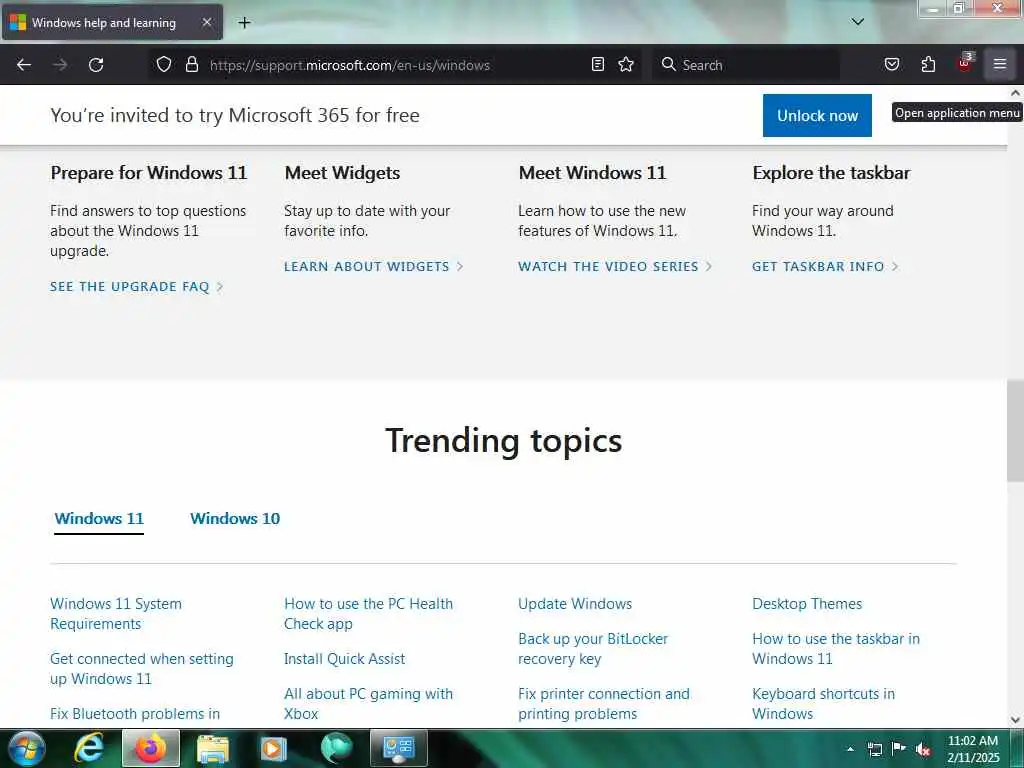
Task: Click the muted volume tray icon
Action: (x=923, y=749)
